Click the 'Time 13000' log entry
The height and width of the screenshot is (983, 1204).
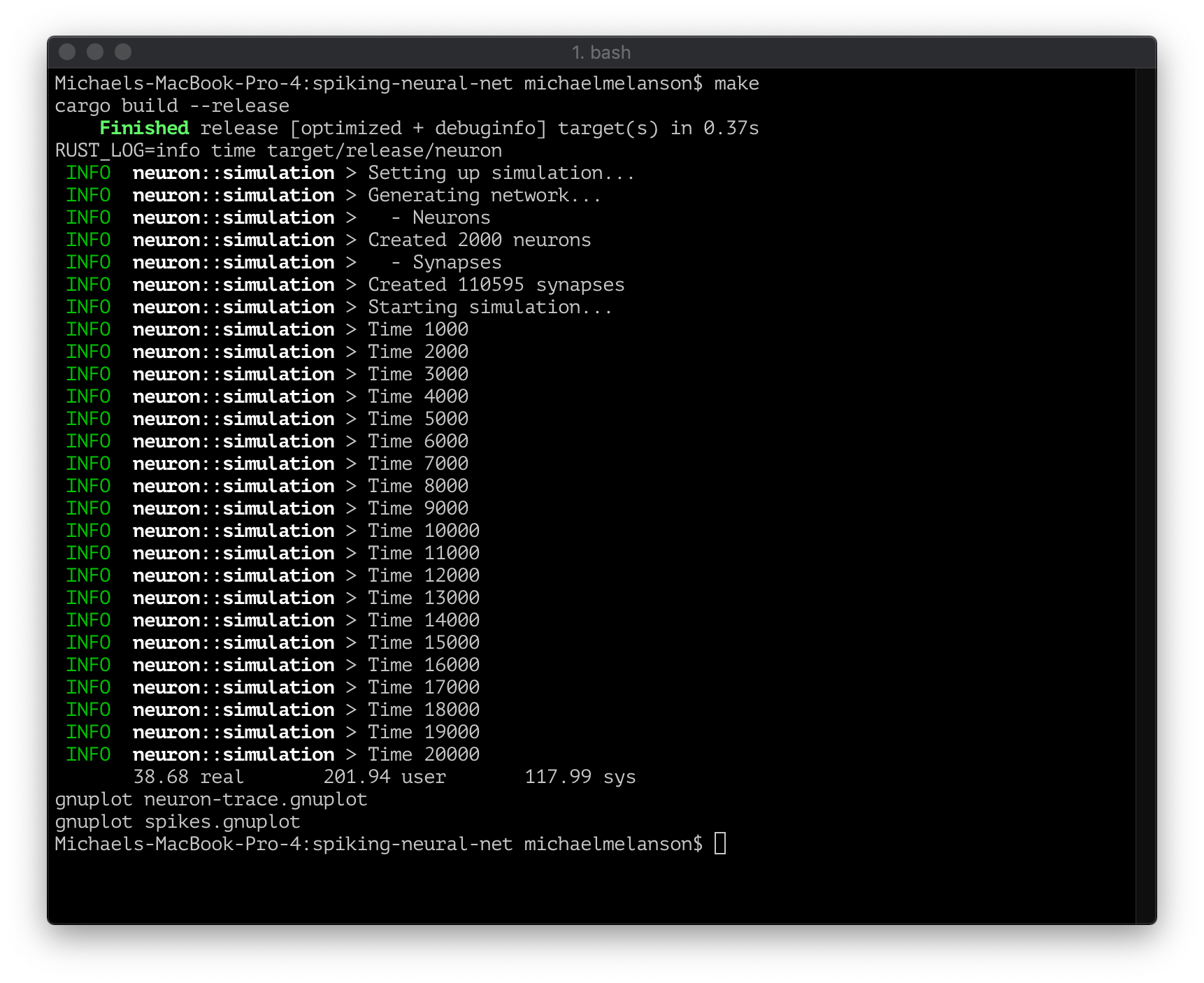424,598
